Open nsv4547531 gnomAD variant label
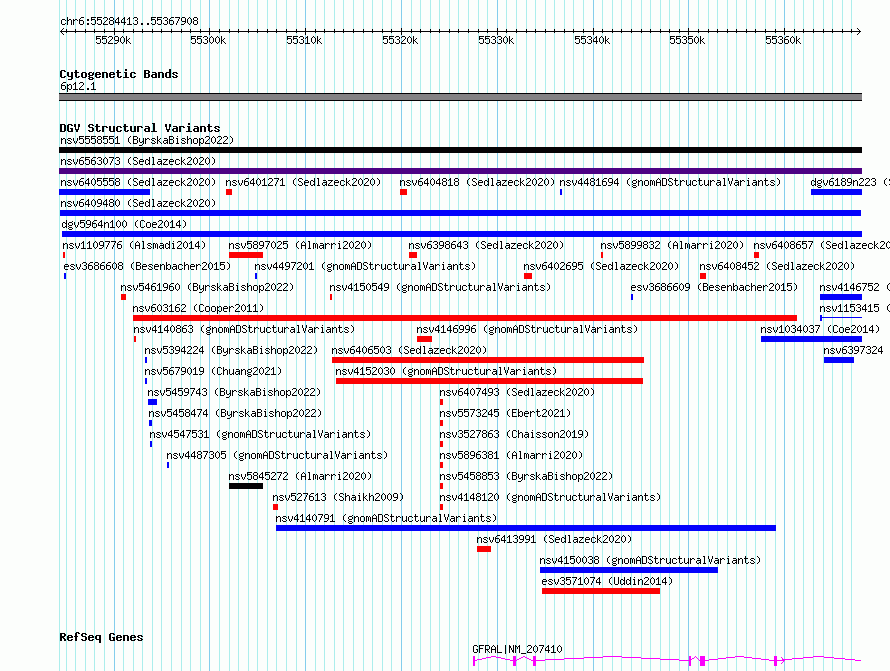This screenshot has width=890, height=671. 260,434
